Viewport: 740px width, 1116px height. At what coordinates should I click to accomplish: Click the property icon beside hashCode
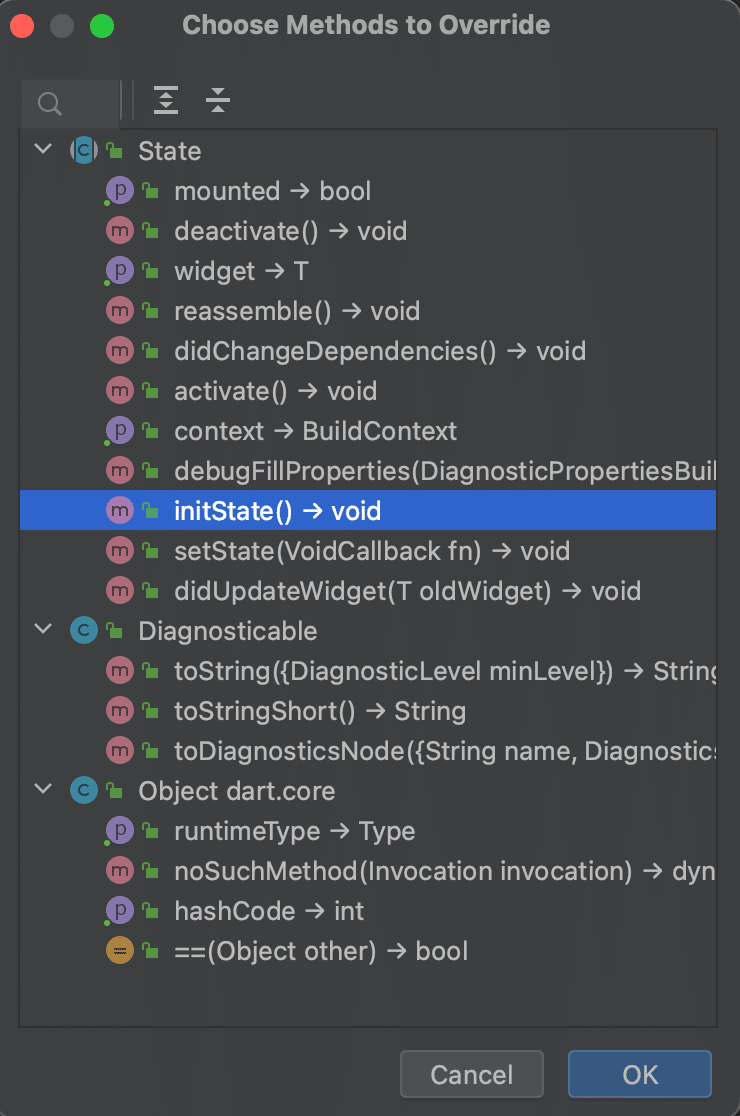tap(120, 911)
